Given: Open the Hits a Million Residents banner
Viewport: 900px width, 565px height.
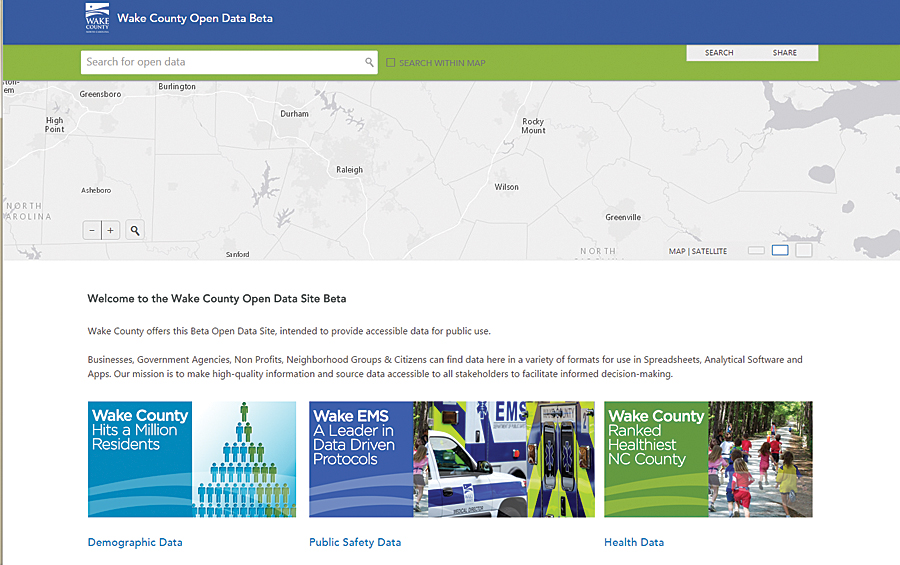Looking at the screenshot, I should [192, 459].
